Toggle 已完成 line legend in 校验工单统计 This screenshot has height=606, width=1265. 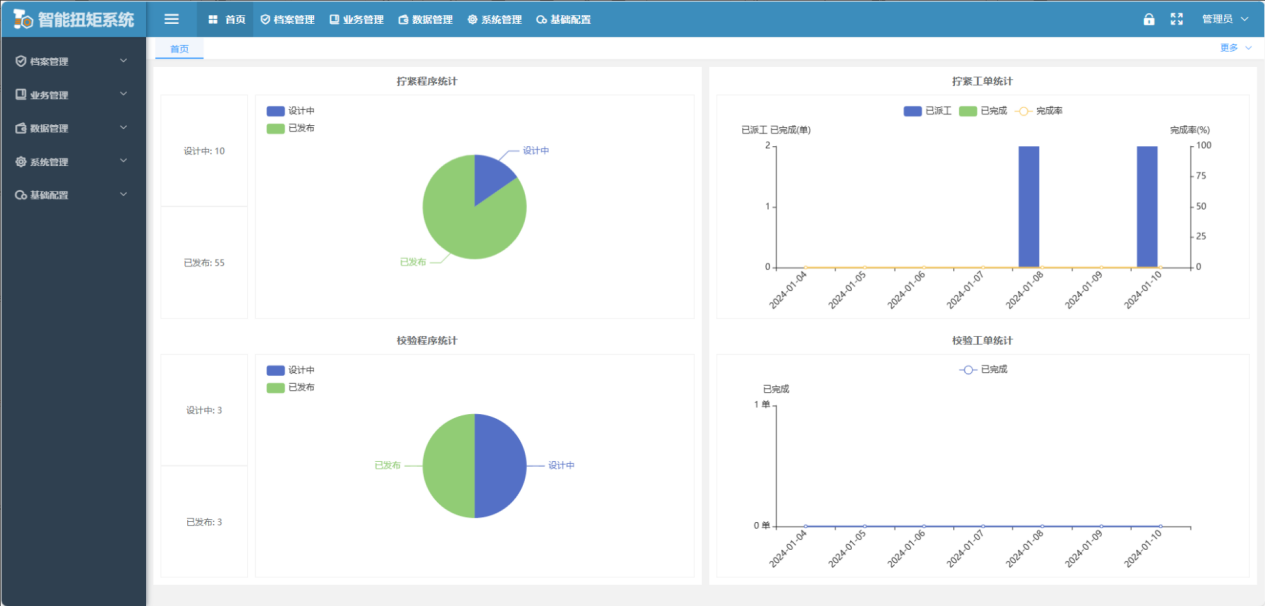(x=983, y=369)
